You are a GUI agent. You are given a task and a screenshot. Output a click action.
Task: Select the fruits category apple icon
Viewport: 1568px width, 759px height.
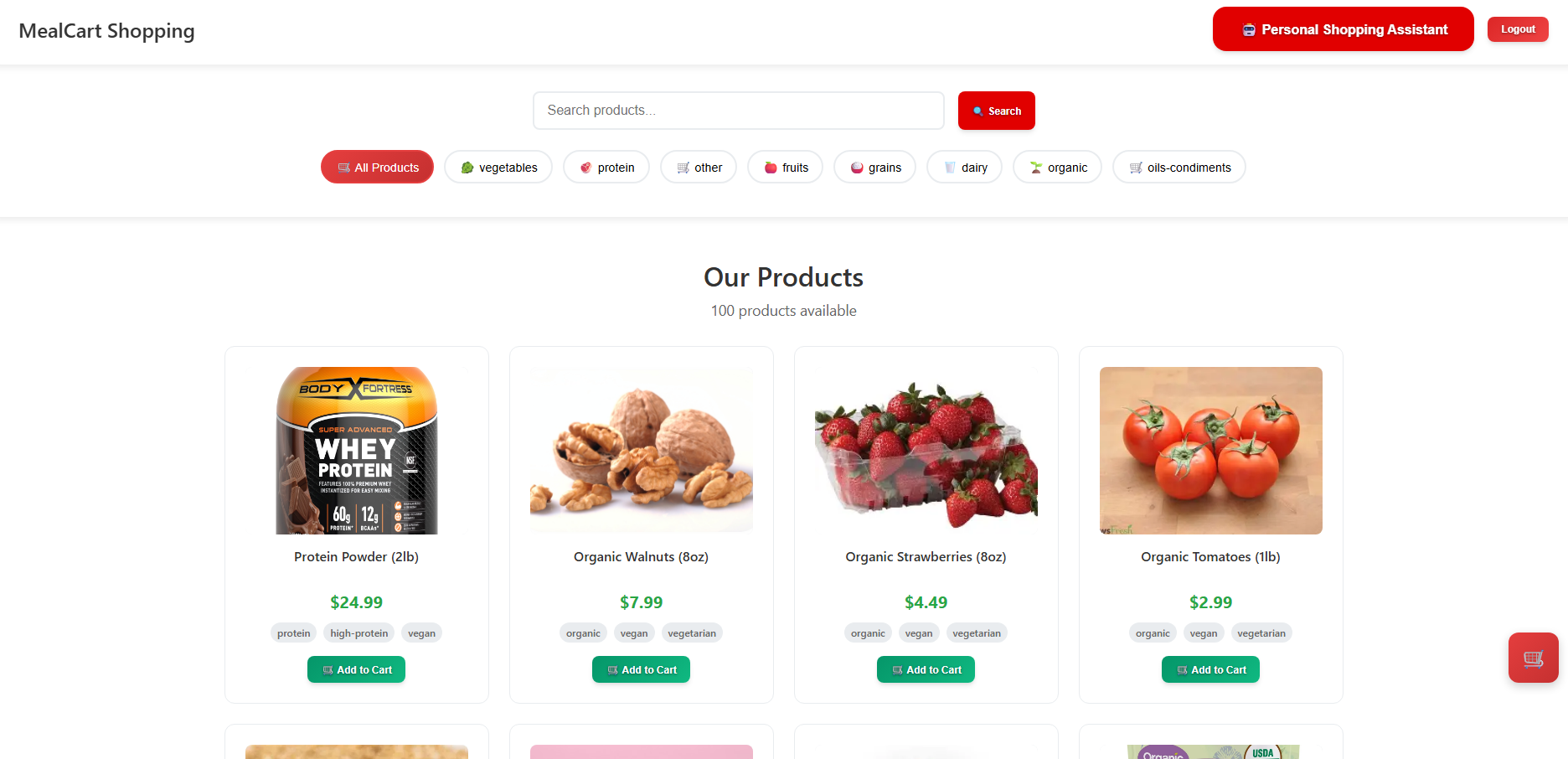pyautogui.click(x=771, y=168)
